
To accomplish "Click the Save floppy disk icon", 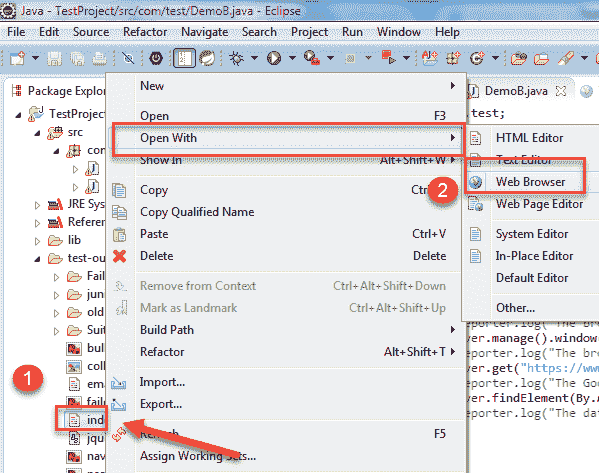I will click(54, 58).
